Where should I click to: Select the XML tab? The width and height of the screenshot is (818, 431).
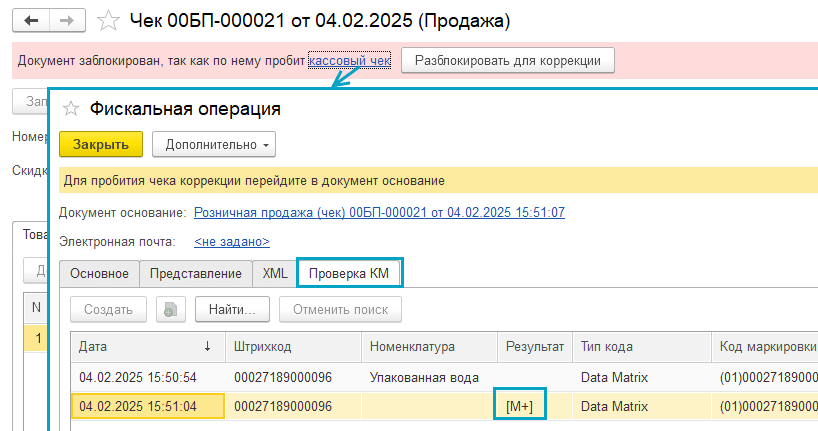pyautogui.click(x=275, y=273)
